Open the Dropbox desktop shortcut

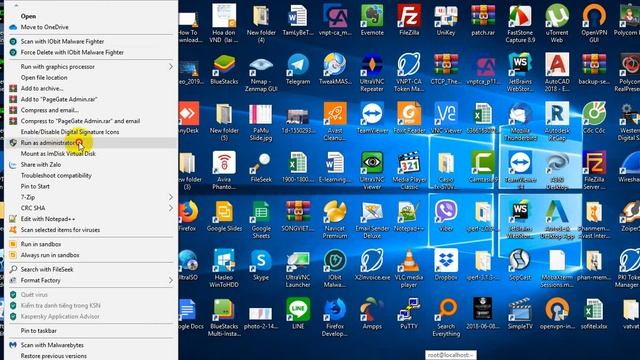pos(446,265)
